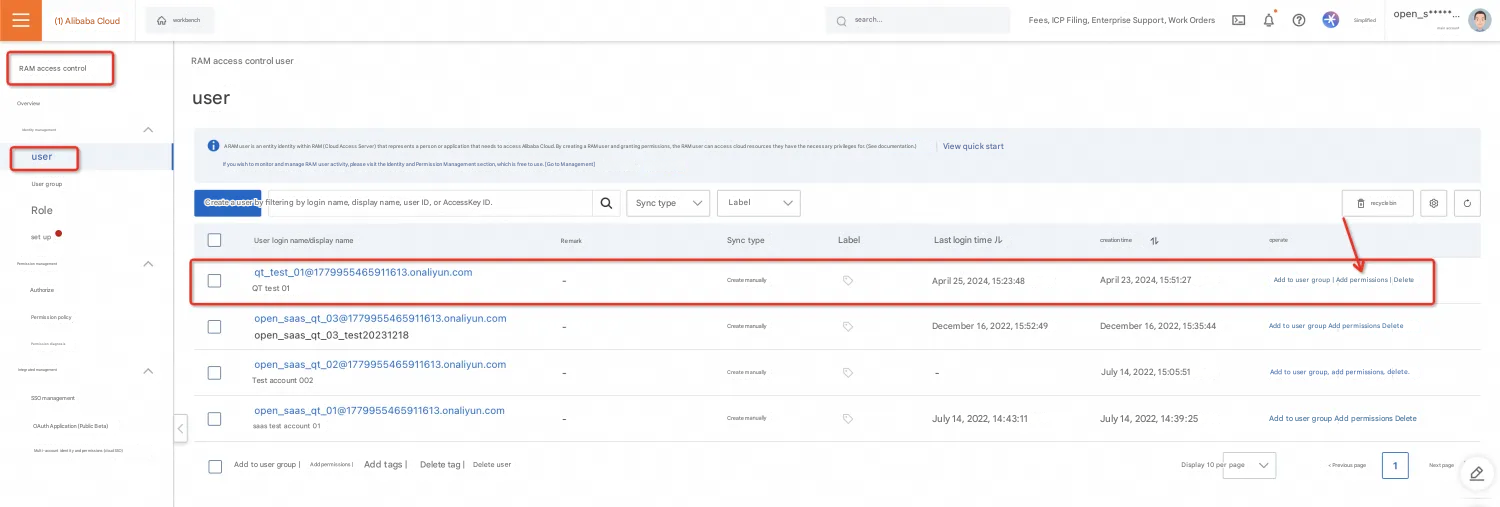Check the open_saas_qt_01 user row
This screenshot has width=1500, height=507.
[x=214, y=419]
